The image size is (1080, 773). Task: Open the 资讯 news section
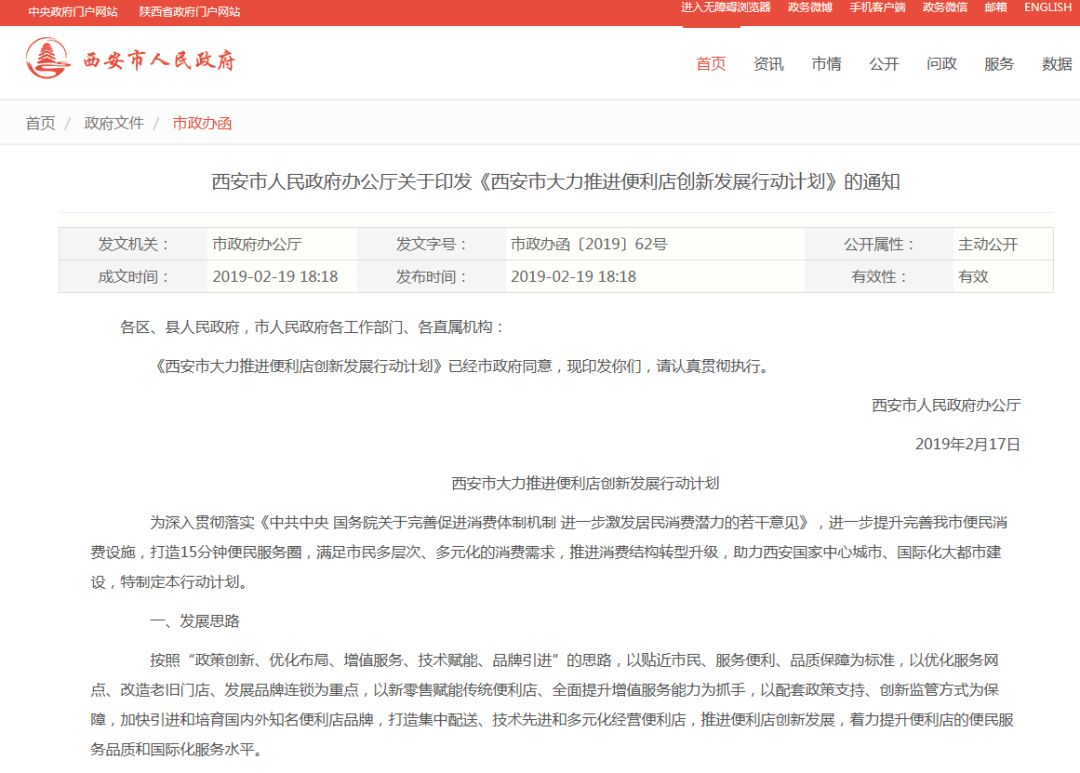click(769, 64)
